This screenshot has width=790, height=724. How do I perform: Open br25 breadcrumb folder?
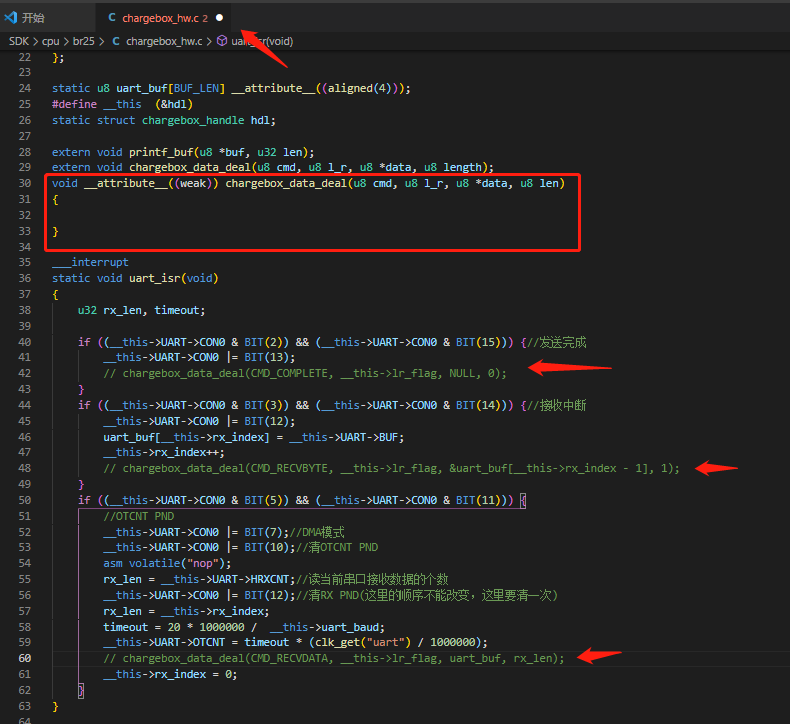click(x=84, y=41)
